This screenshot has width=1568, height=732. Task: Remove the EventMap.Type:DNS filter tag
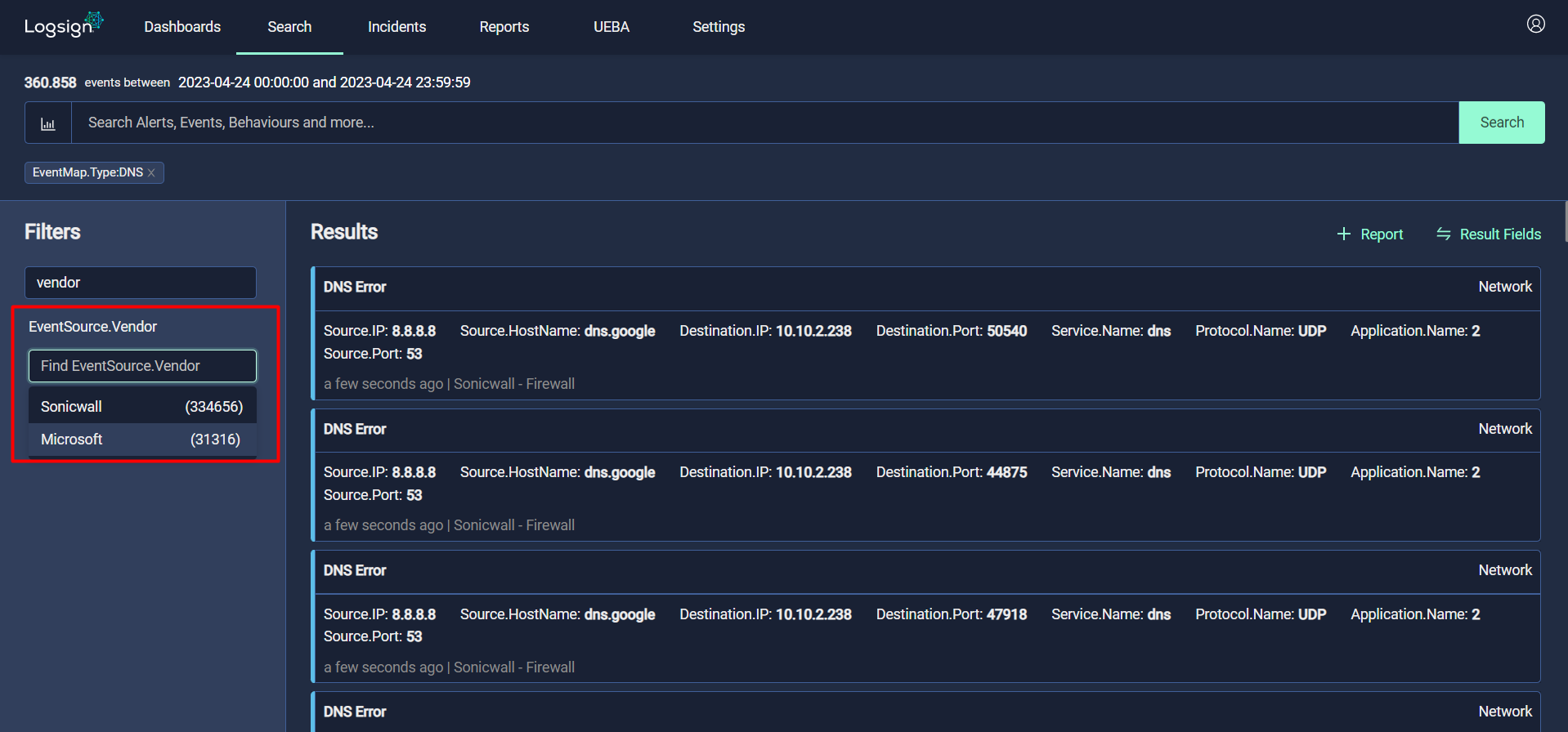tap(152, 172)
